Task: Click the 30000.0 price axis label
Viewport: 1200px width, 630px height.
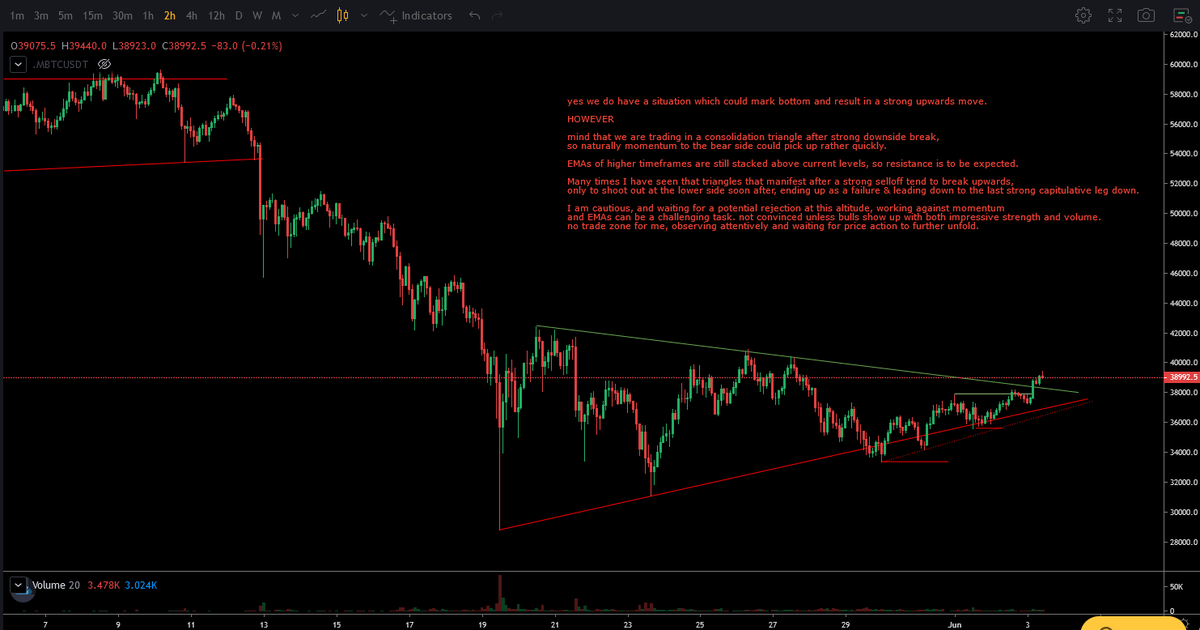Action: pos(1182,512)
